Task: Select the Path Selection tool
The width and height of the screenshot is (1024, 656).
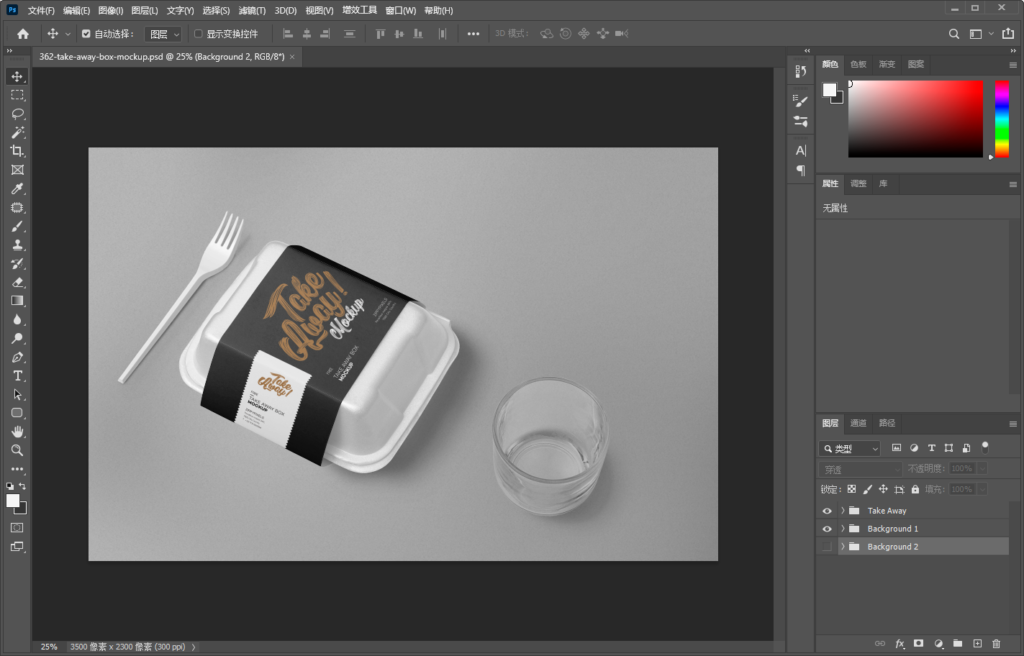Action: coord(17,395)
